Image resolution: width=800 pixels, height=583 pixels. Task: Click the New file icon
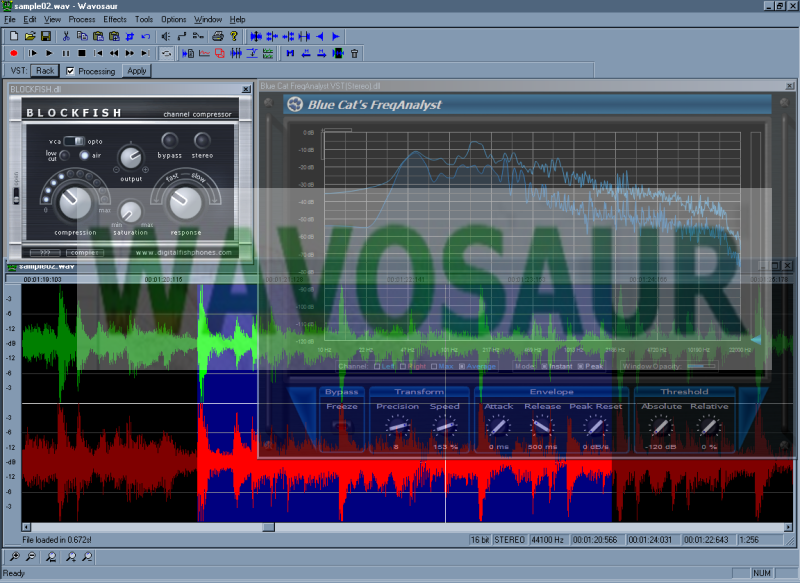click(14, 36)
